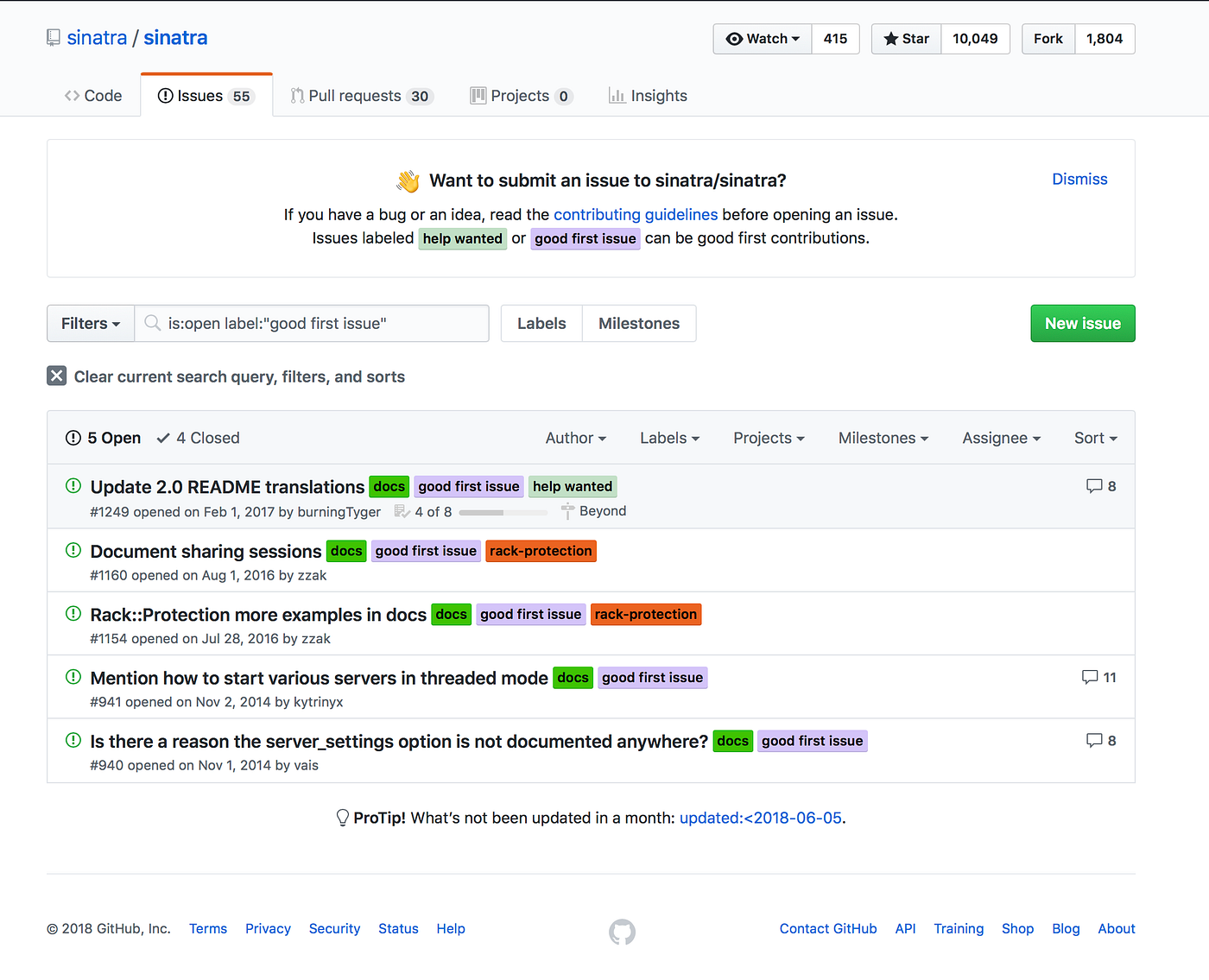Expand the Assignee filter dropdown
The height and width of the screenshot is (980, 1209).
pos(1000,438)
